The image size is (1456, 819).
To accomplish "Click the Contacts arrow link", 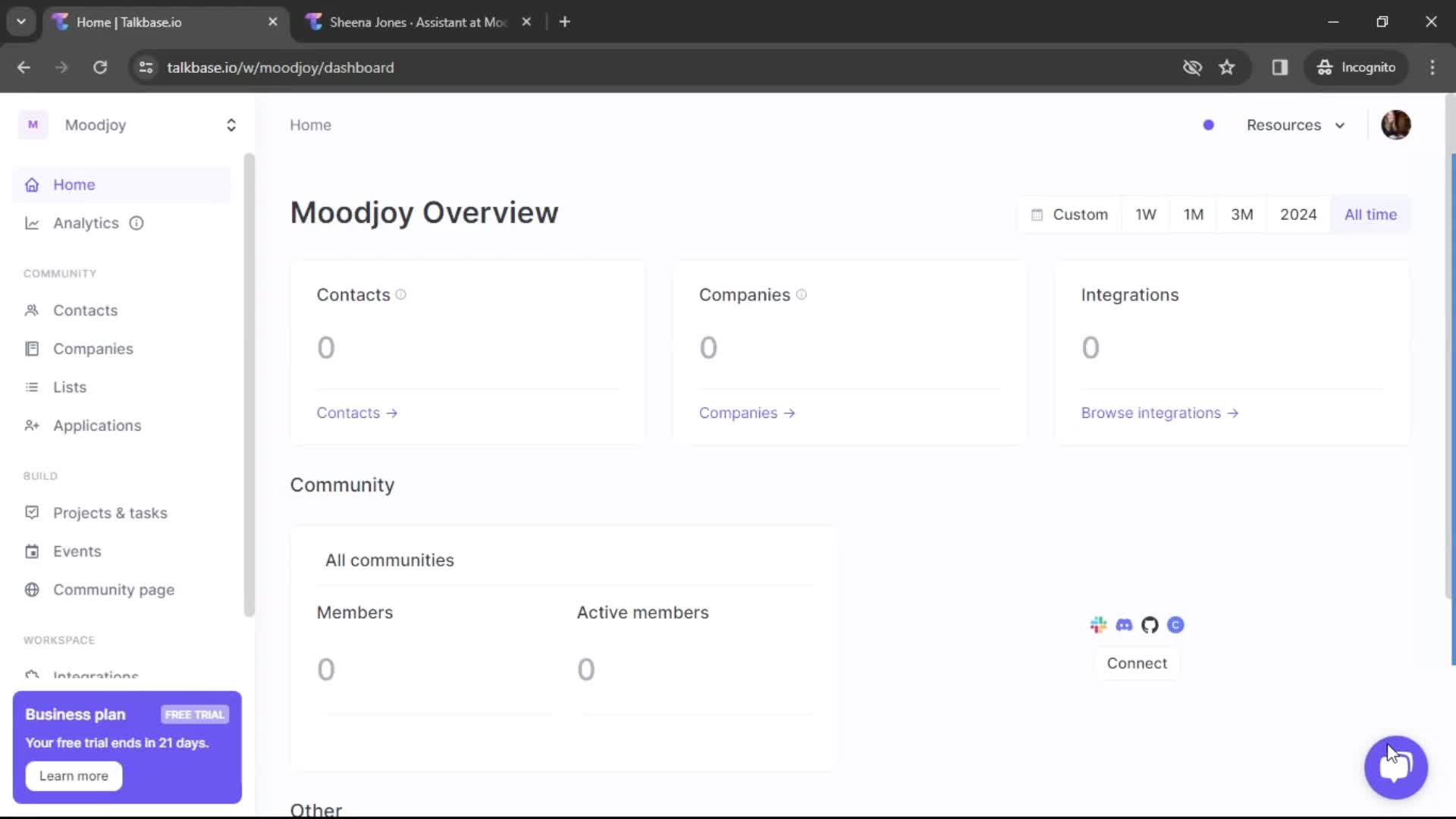I will point(357,413).
